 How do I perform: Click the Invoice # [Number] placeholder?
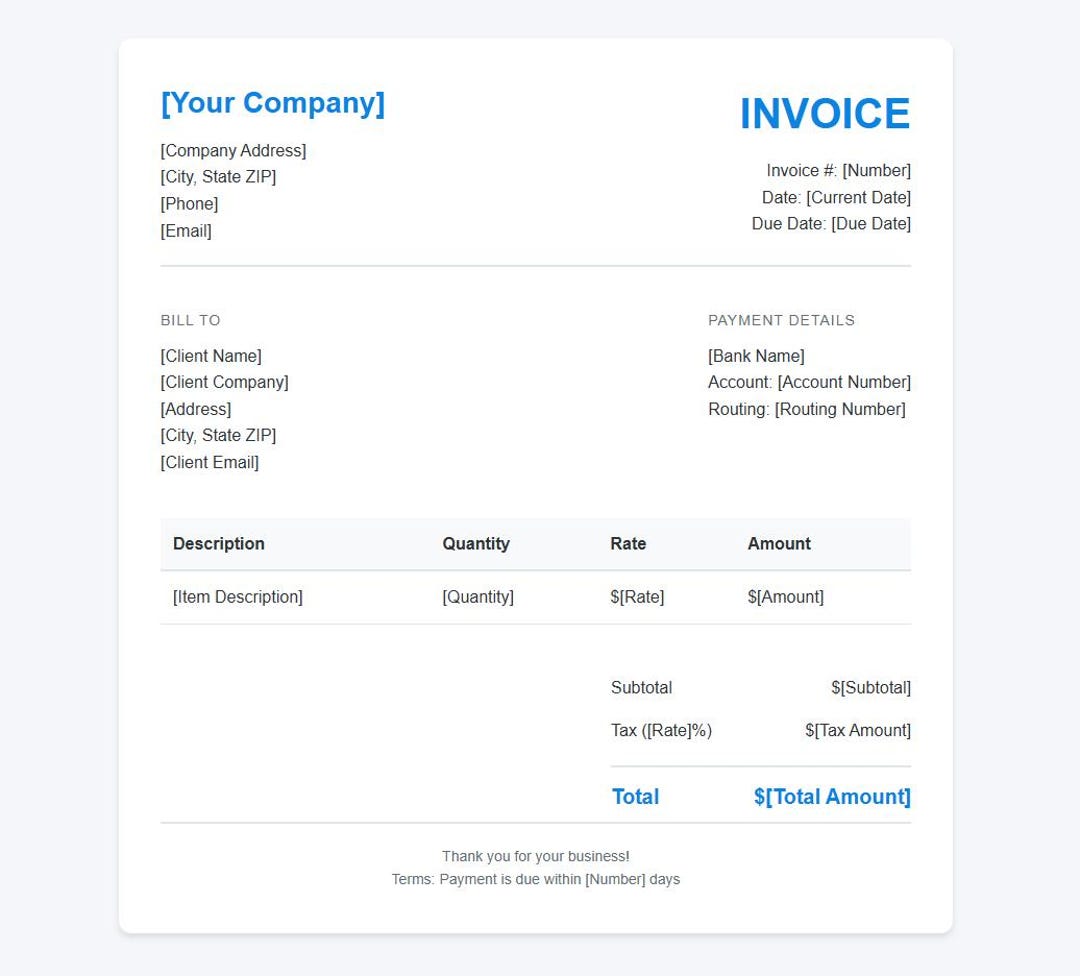point(838,170)
